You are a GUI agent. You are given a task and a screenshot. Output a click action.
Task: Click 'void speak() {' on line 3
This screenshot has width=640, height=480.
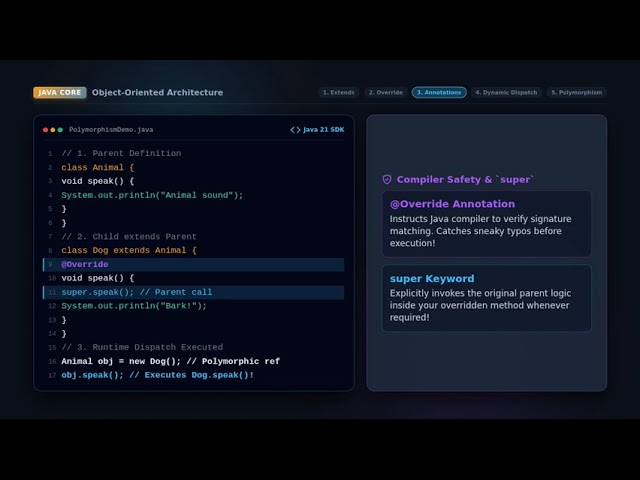pos(98,181)
